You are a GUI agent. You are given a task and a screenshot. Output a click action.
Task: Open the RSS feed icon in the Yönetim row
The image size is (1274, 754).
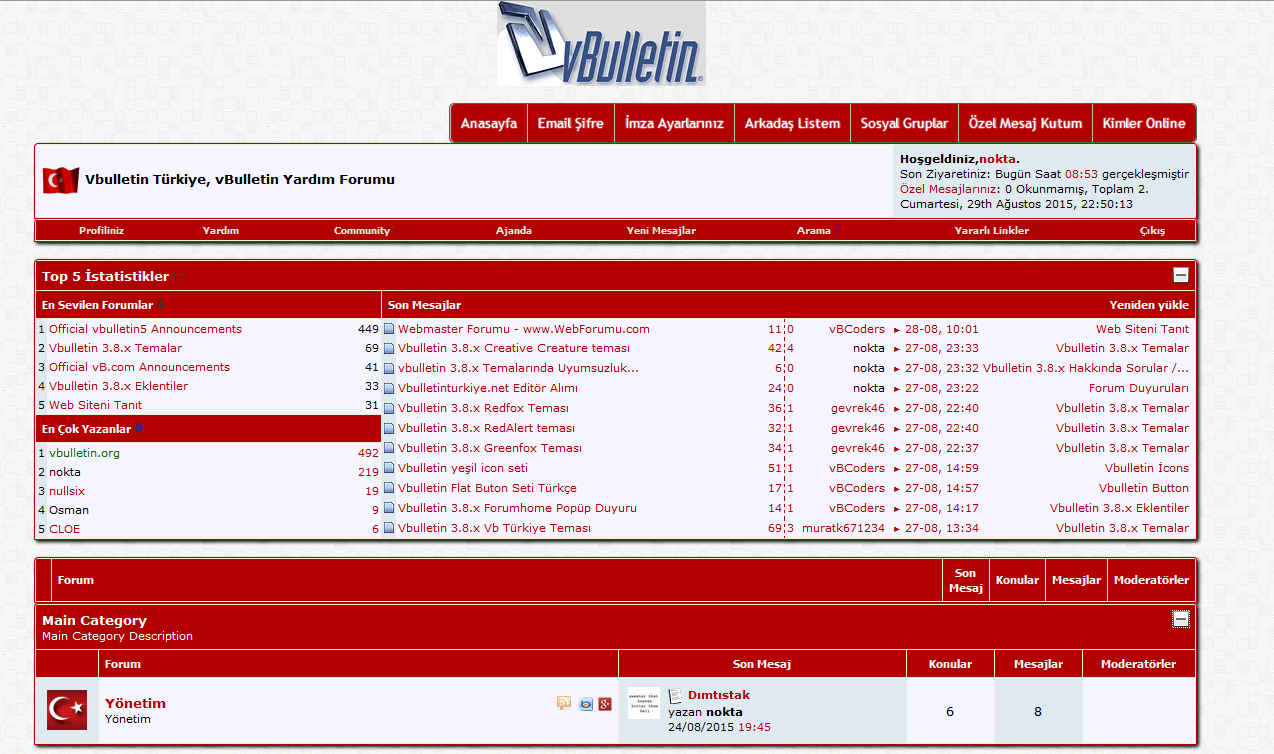[564, 703]
